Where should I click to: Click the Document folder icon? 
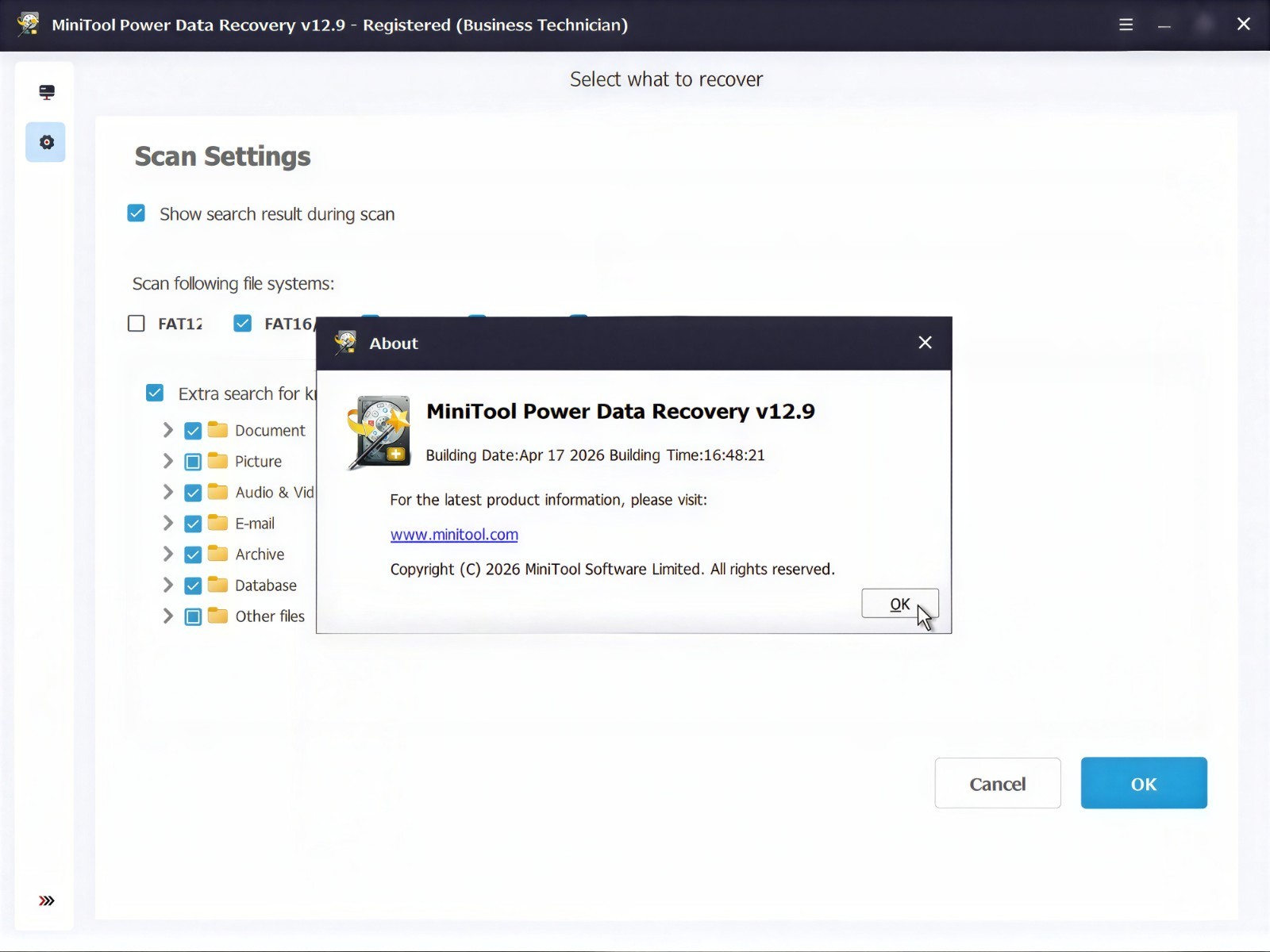click(217, 430)
